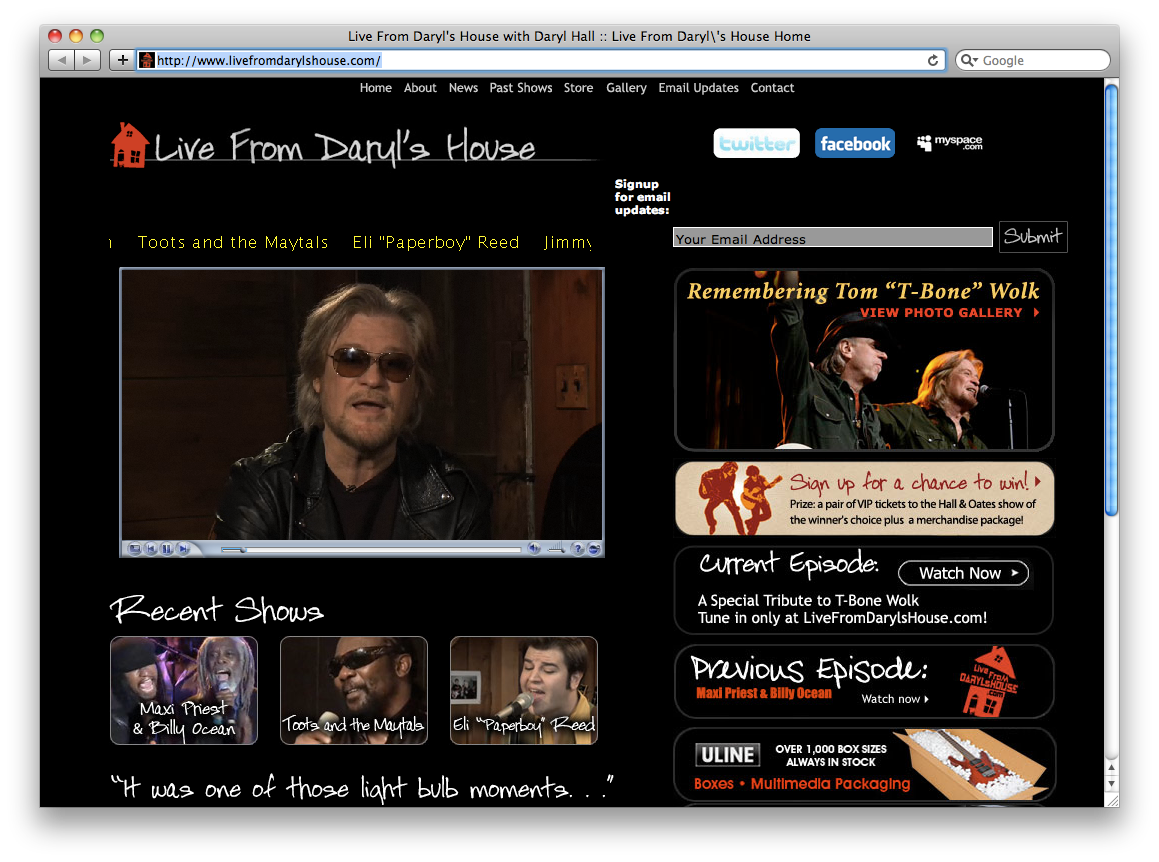
Task: Click Eli "Paperboy" Reed ticker text
Action: (435, 242)
